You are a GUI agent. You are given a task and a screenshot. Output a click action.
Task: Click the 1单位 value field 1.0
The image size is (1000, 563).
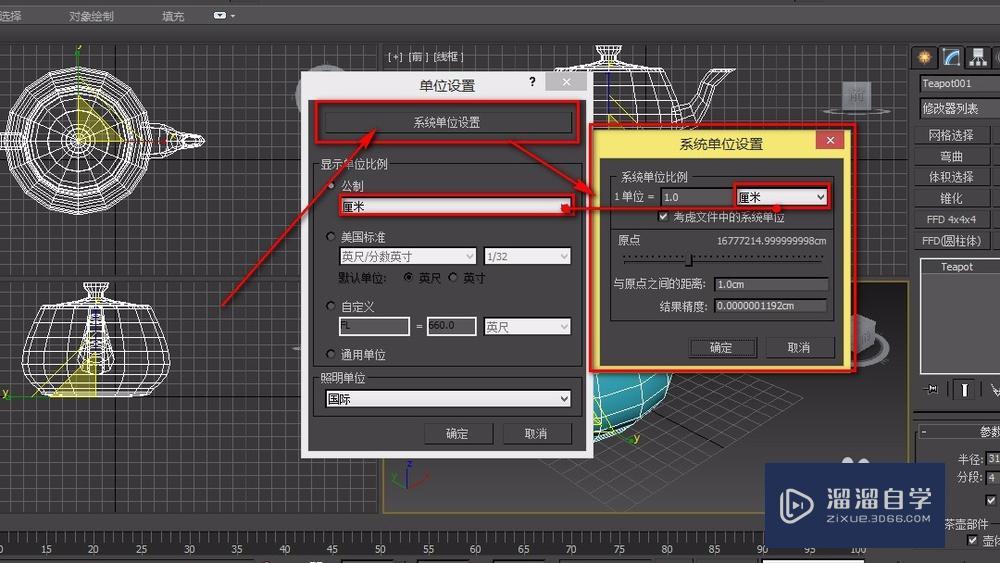[x=696, y=197]
